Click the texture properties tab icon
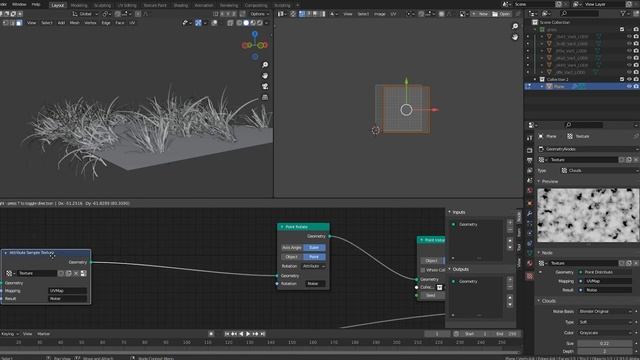Screen dimensions: 640x360 pos(529,276)
